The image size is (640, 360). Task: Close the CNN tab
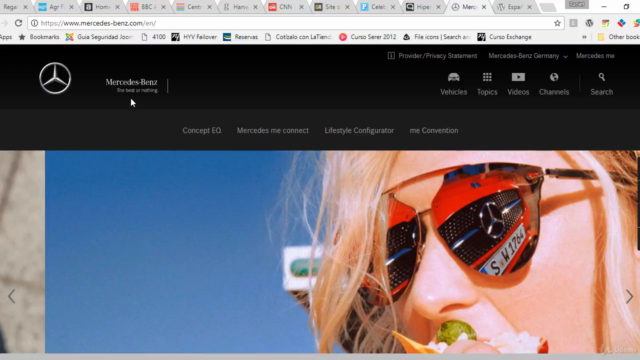(302, 7)
